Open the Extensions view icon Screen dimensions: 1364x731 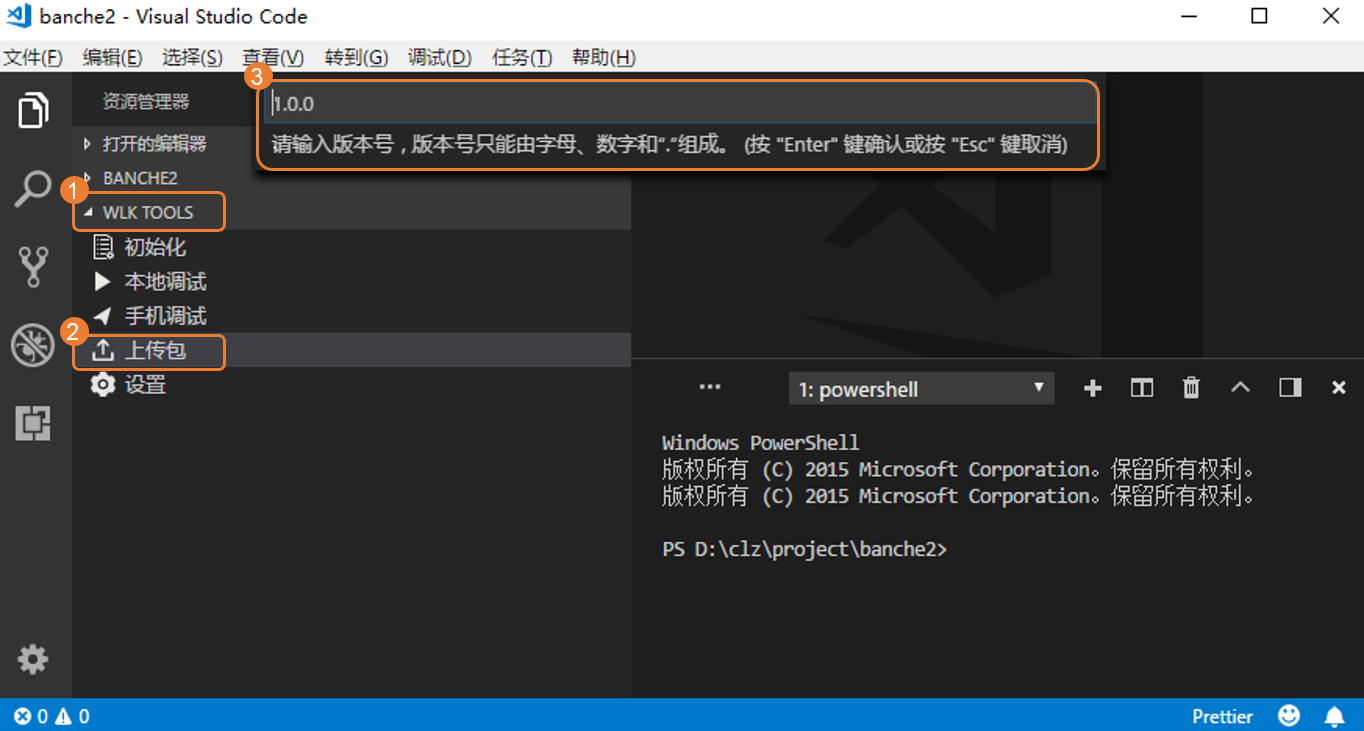click(x=33, y=424)
